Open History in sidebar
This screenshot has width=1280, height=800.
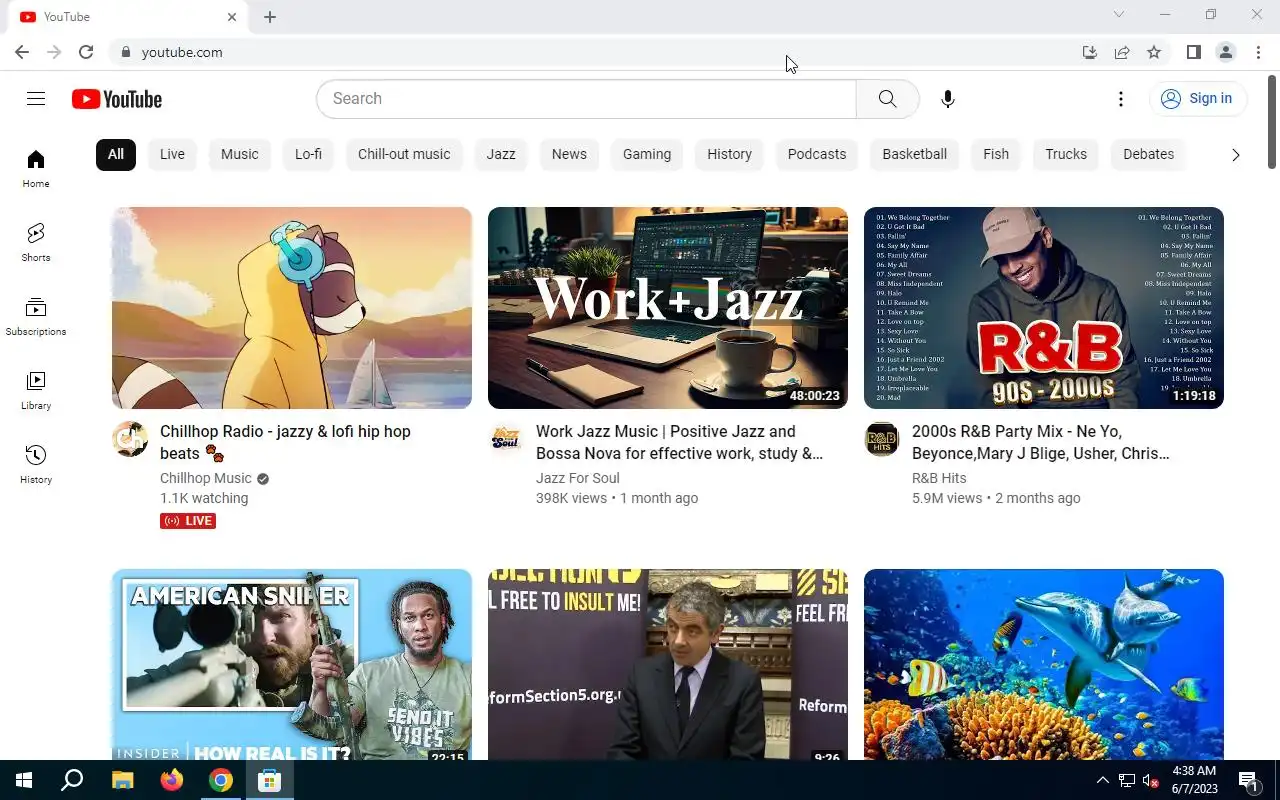pos(36,465)
